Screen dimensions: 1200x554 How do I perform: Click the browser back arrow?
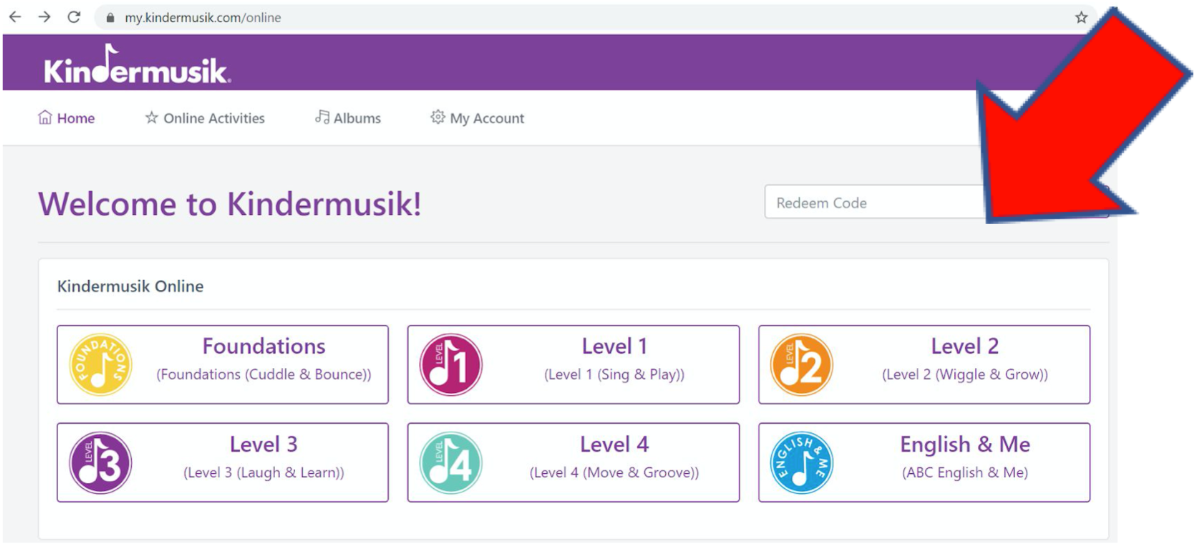point(15,17)
